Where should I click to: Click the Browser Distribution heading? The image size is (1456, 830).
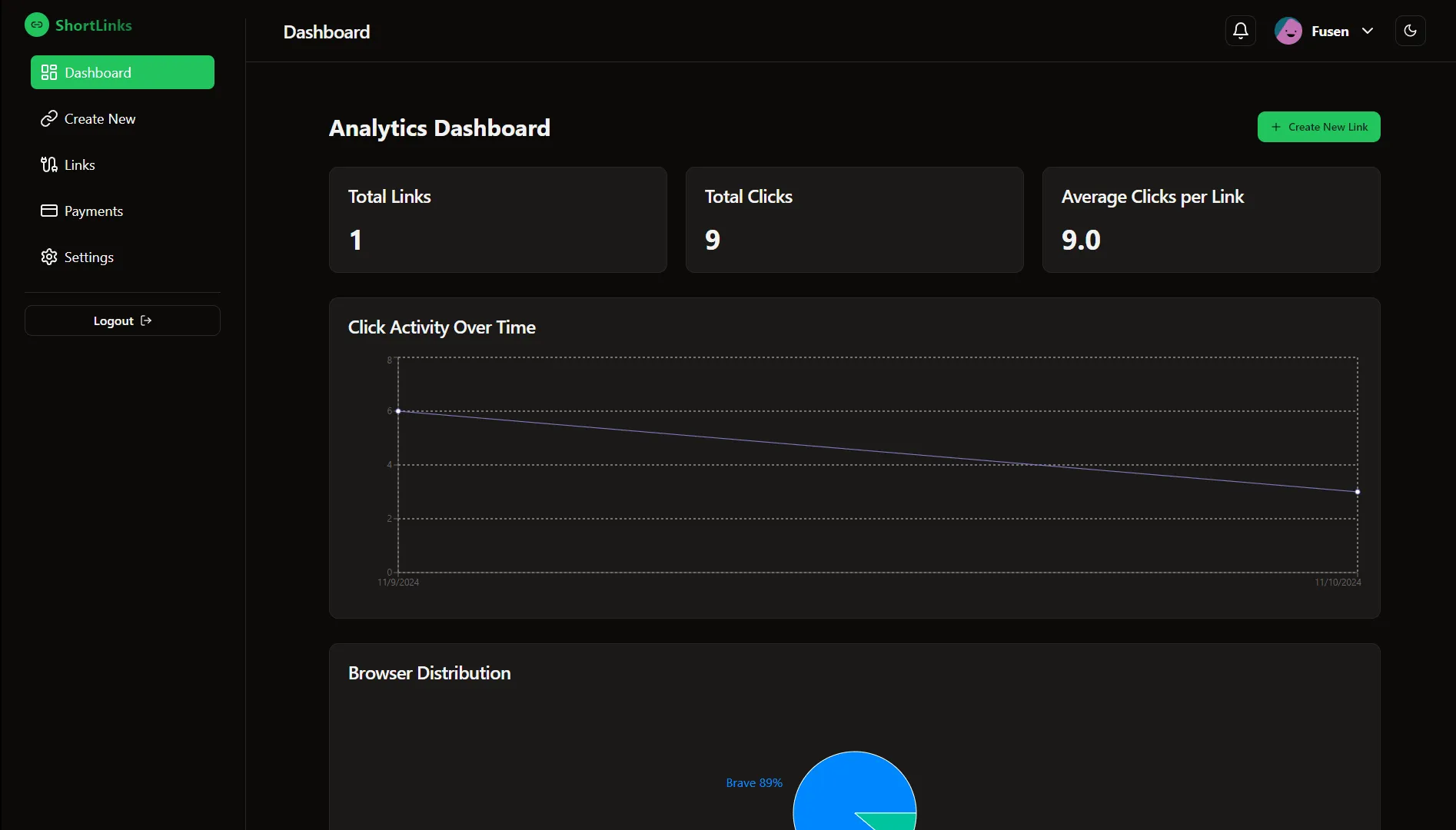click(430, 673)
